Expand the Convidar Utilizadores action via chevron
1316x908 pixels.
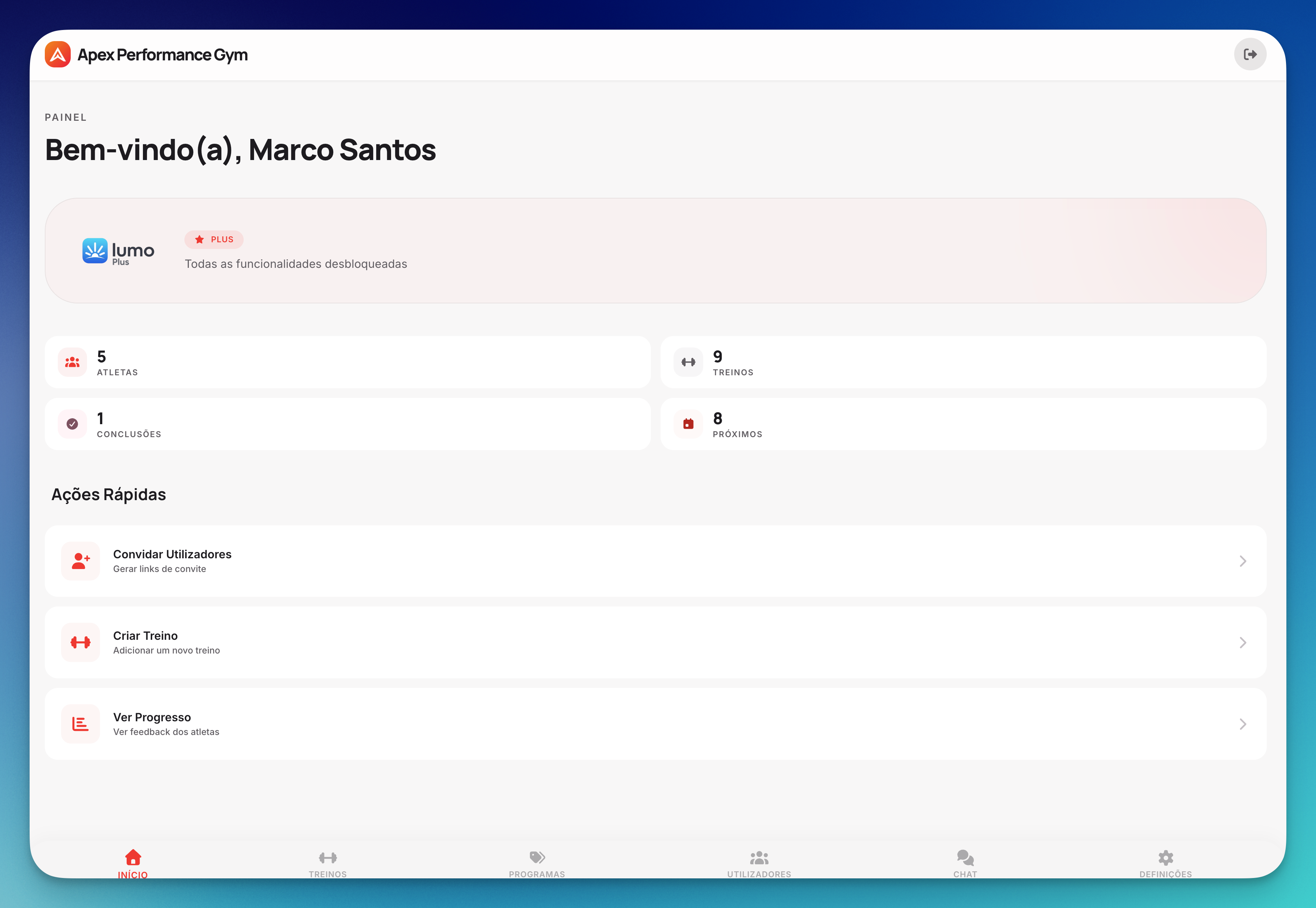click(1243, 561)
